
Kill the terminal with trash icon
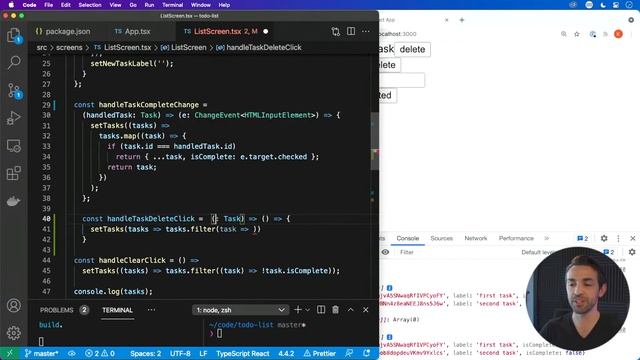coord(335,310)
